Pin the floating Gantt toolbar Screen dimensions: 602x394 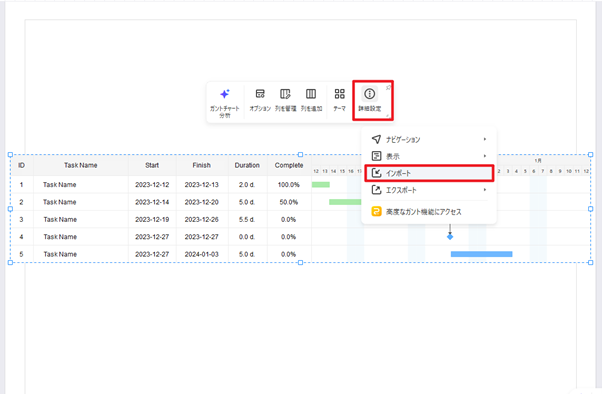(388, 88)
